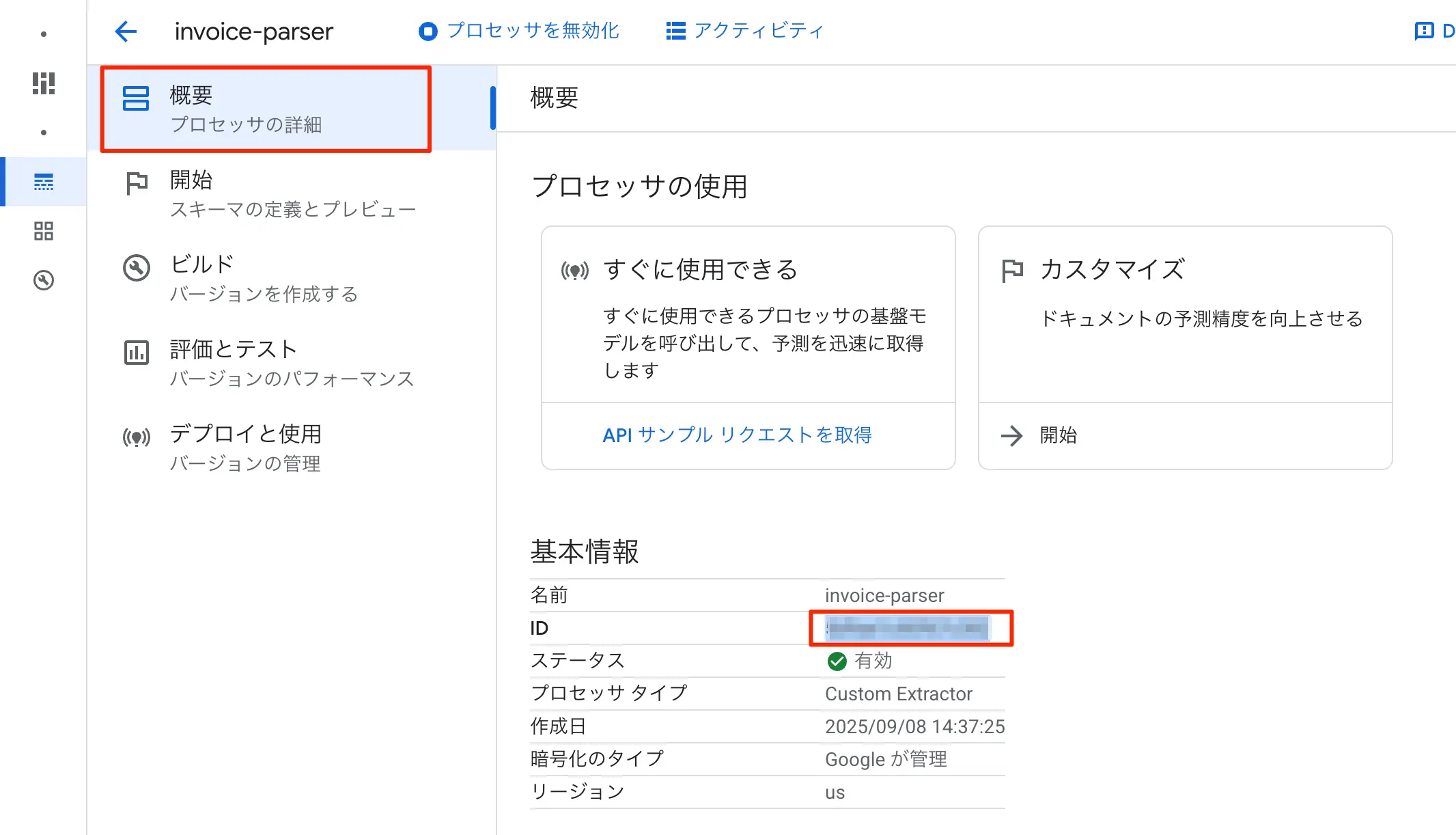This screenshot has height=835, width=1456.
Task: Click the wrench icon in the left rail
Action: [x=44, y=280]
